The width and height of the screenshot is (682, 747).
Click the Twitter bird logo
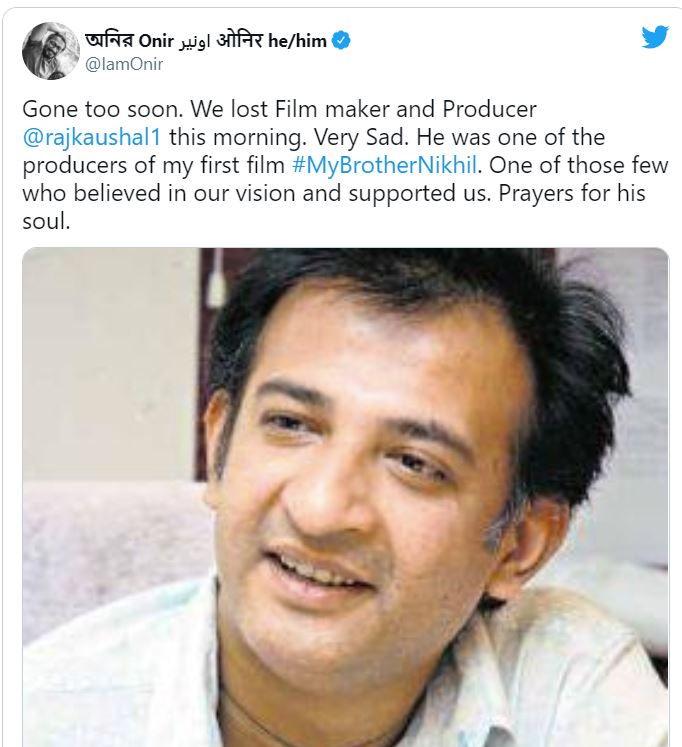point(655,37)
